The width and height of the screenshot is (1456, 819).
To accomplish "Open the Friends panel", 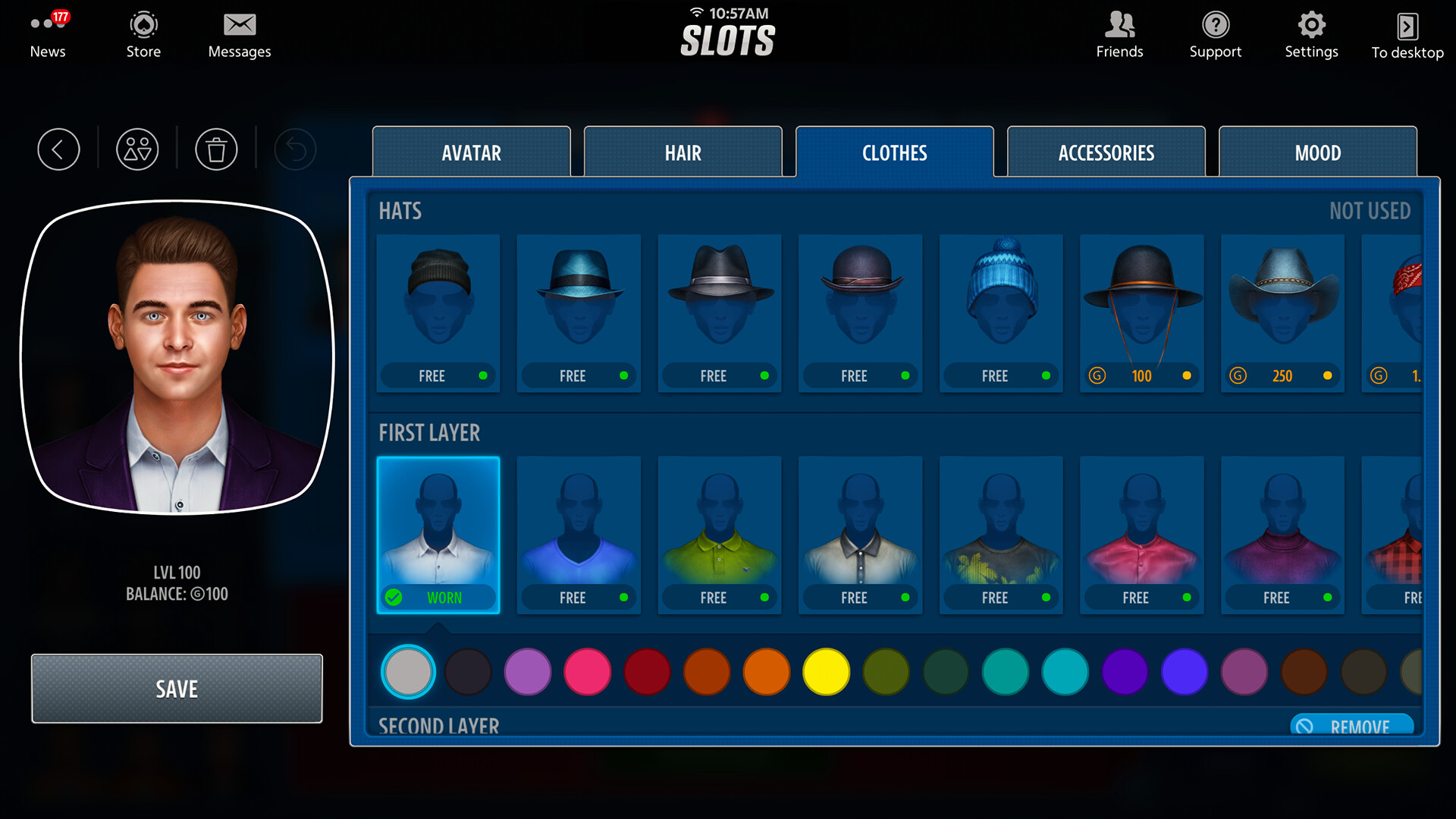I will 1118,33.
